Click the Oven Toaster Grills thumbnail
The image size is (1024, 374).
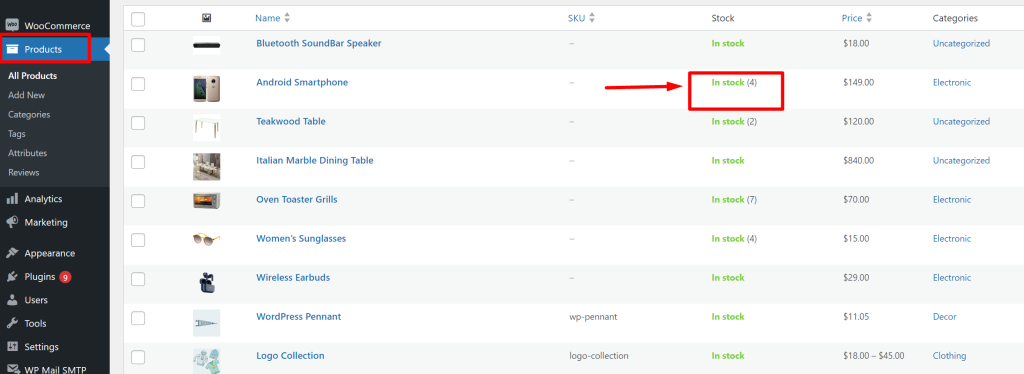point(206,200)
